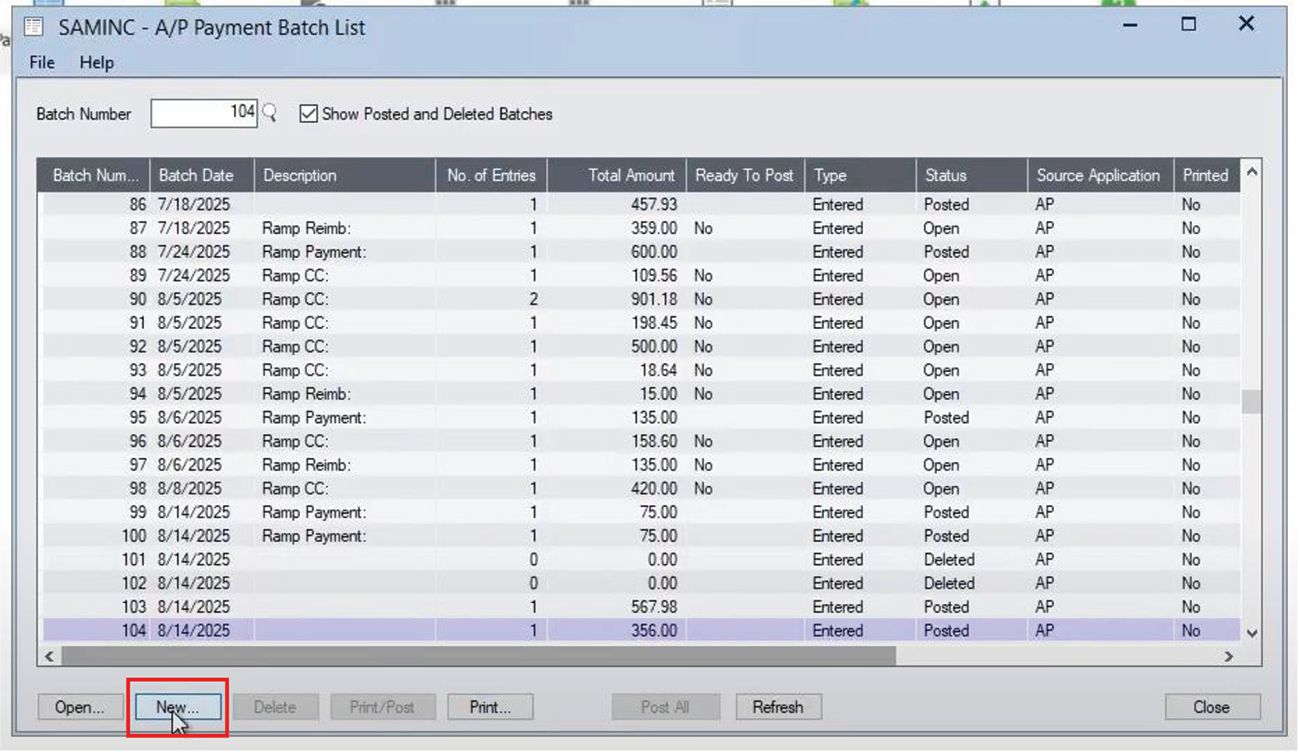Viewport: 1300px width, 756px height.
Task: Click the 420.00 total amount cell
Action: coord(616,488)
